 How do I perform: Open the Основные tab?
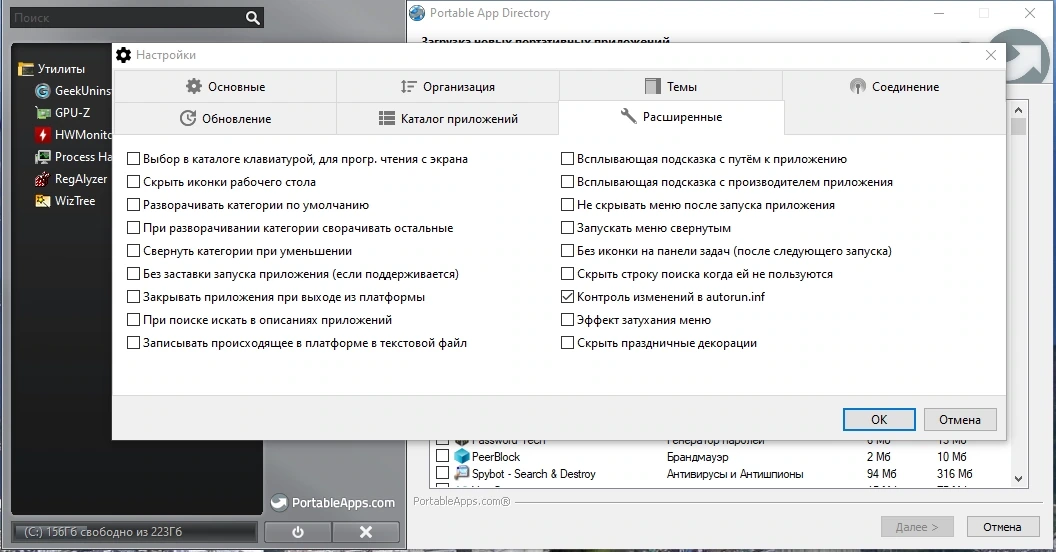(225, 86)
